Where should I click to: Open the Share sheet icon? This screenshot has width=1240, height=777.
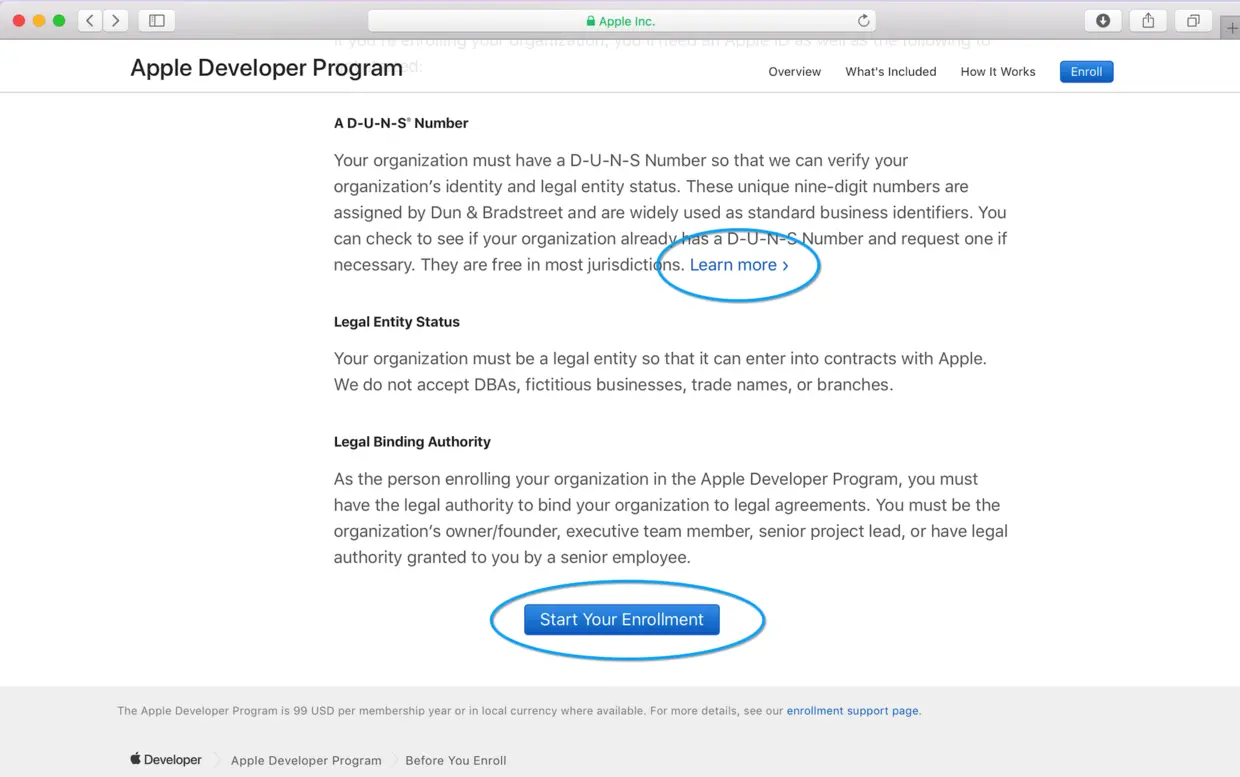(1148, 20)
